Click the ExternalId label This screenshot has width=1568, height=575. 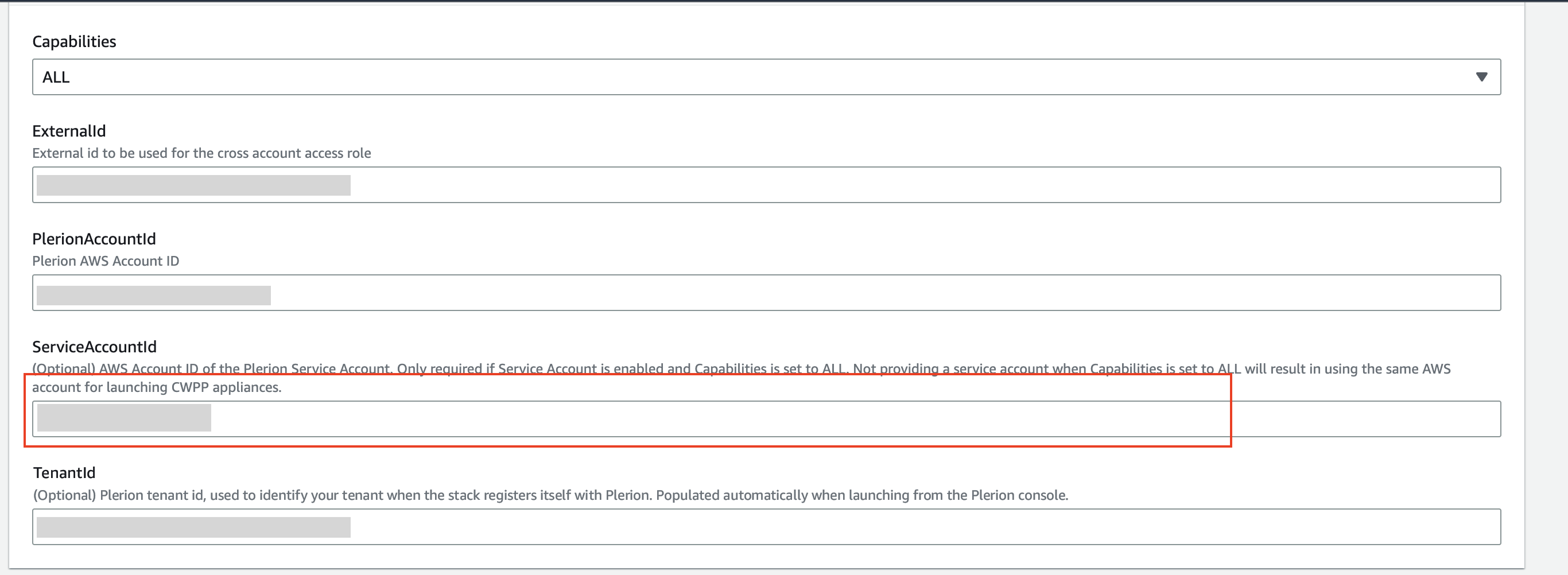(69, 131)
